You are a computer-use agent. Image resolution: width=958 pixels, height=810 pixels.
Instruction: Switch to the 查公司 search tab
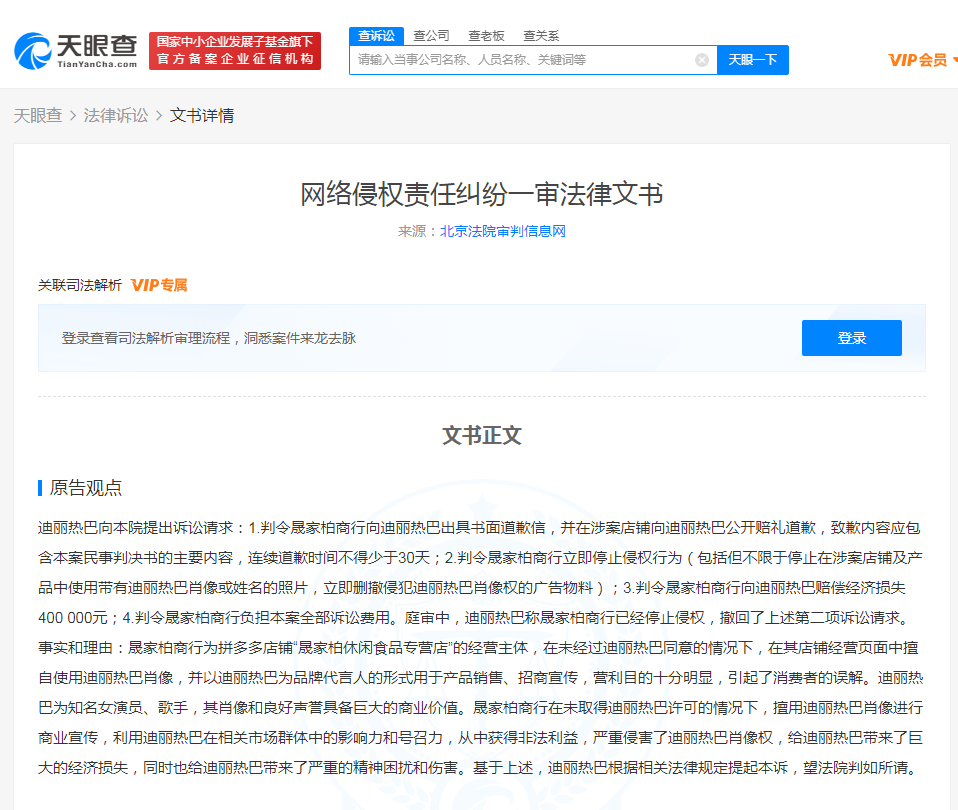tap(429, 35)
